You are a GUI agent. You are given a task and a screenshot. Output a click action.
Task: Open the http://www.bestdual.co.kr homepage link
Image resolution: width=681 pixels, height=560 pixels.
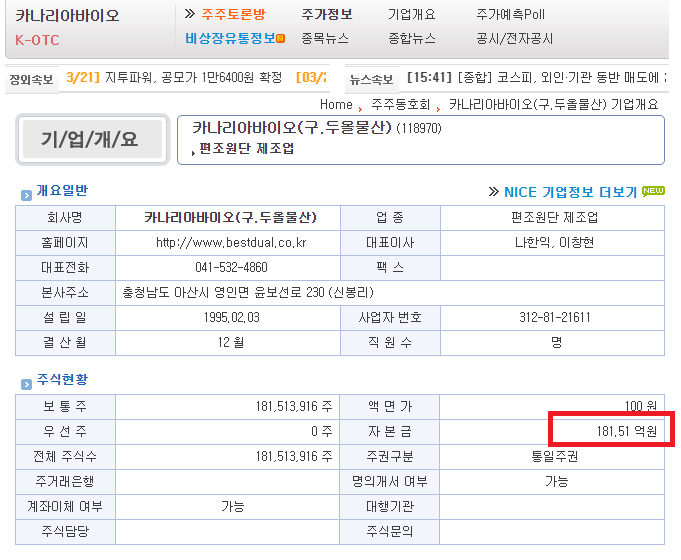coord(231,242)
